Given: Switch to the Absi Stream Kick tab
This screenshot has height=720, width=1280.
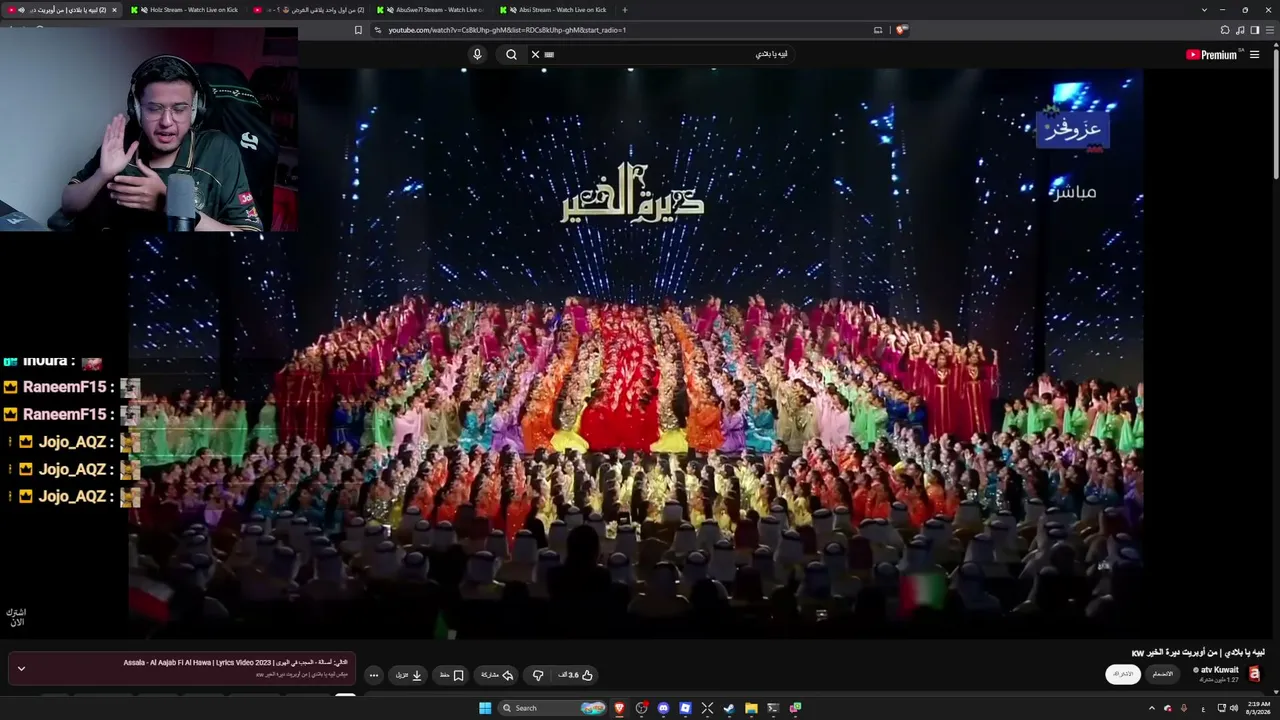Looking at the screenshot, I should pos(555,10).
